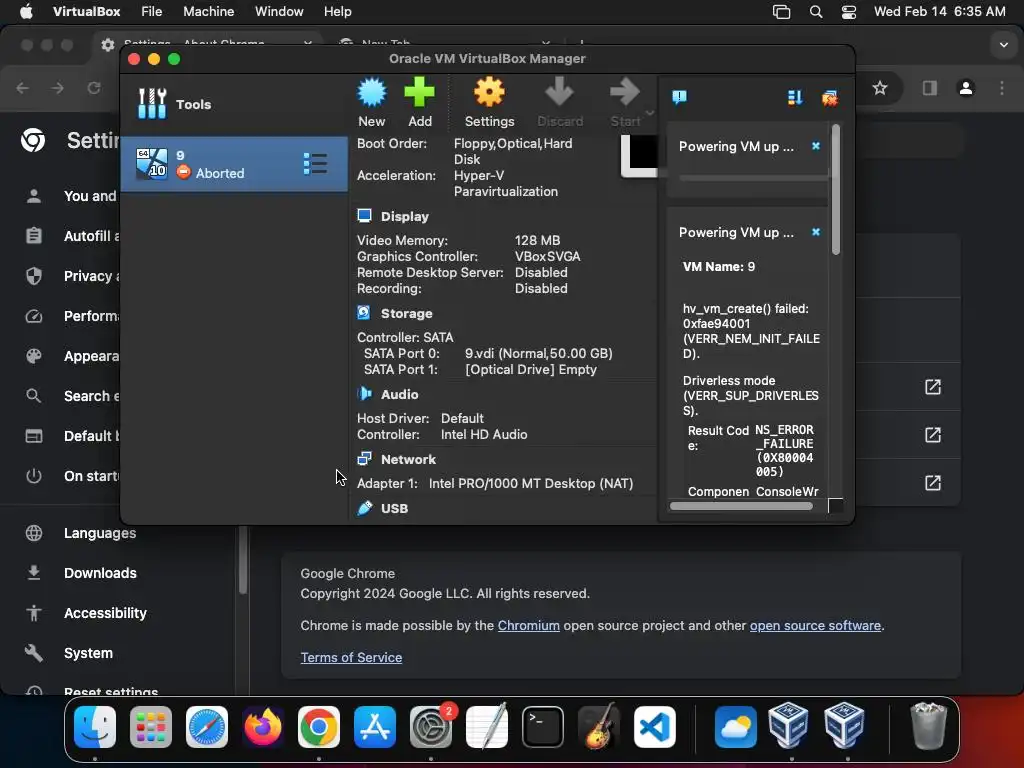Screen dimensions: 1024x768
Task: Click the 128 MB video memory value
Action: [x=537, y=240]
